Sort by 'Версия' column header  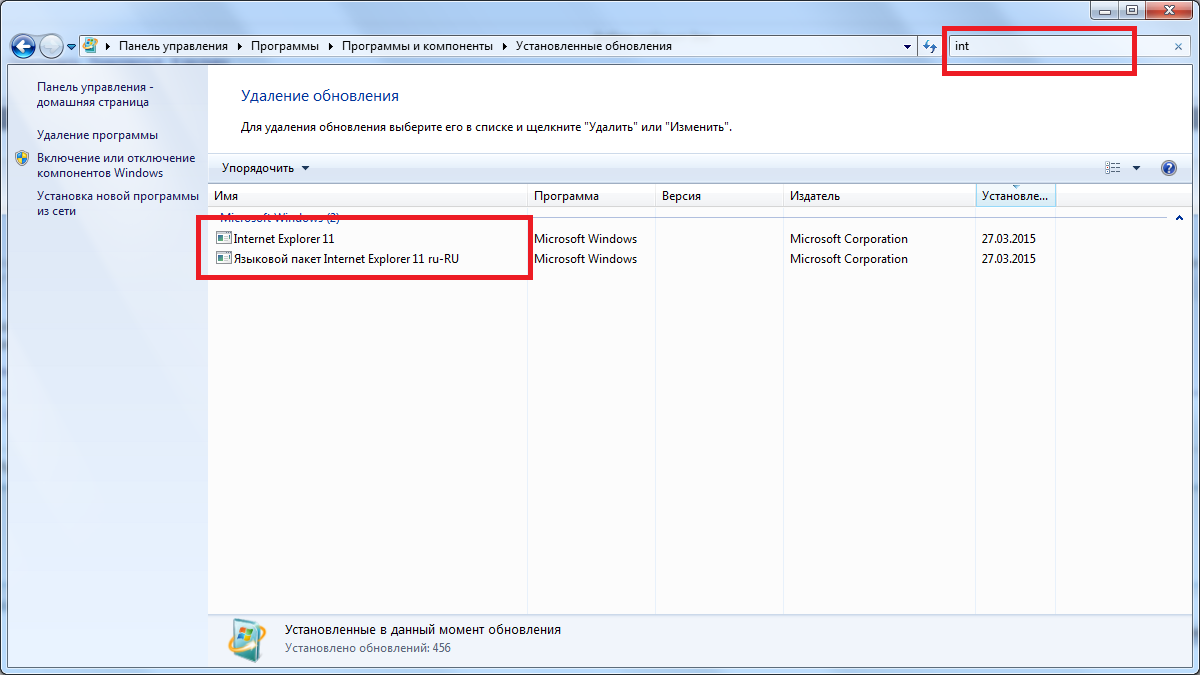pos(719,196)
